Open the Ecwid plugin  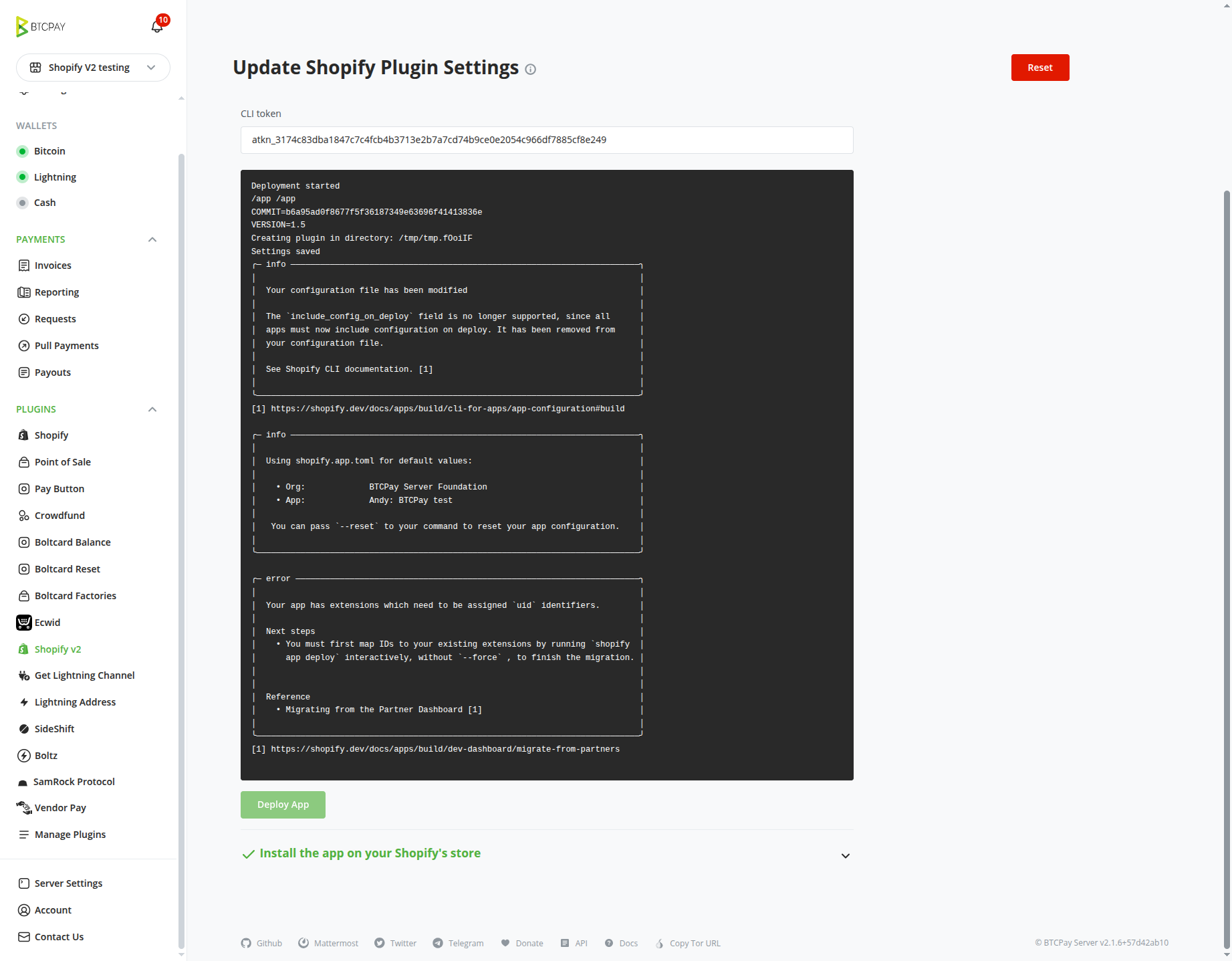point(47,622)
